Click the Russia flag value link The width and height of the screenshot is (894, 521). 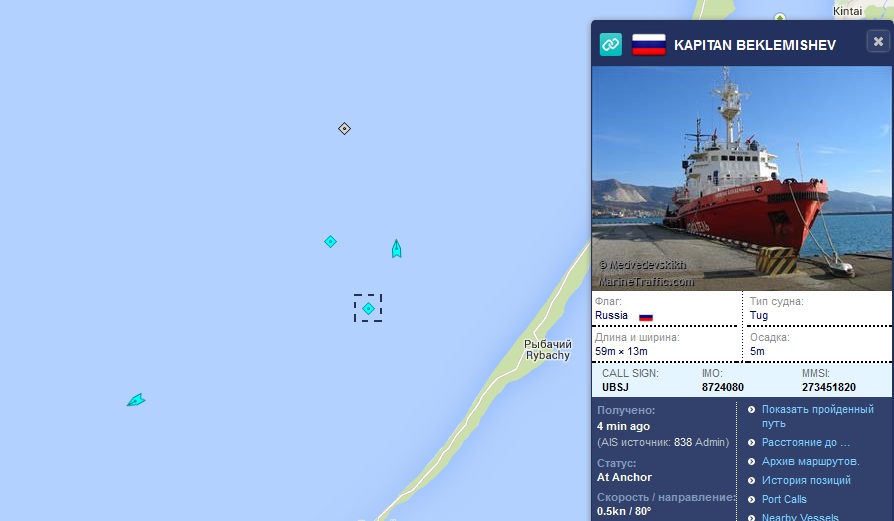(x=611, y=315)
